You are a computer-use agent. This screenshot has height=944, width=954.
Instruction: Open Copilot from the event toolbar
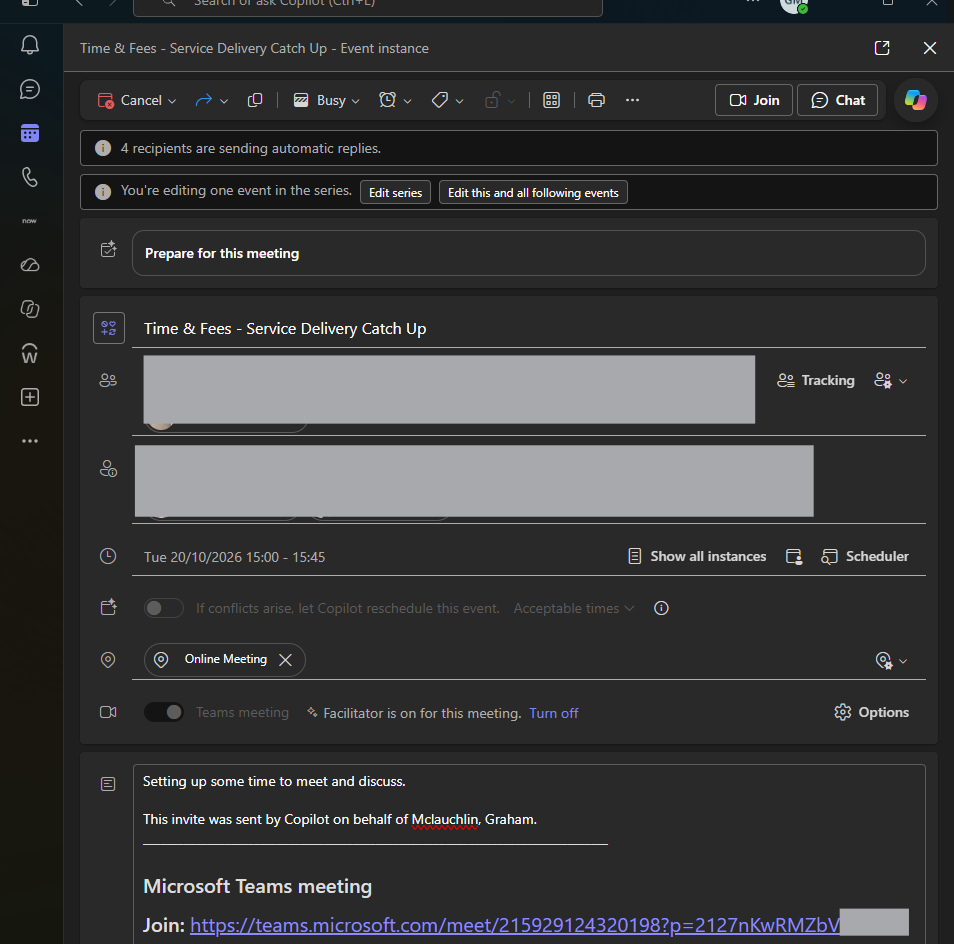pos(915,100)
